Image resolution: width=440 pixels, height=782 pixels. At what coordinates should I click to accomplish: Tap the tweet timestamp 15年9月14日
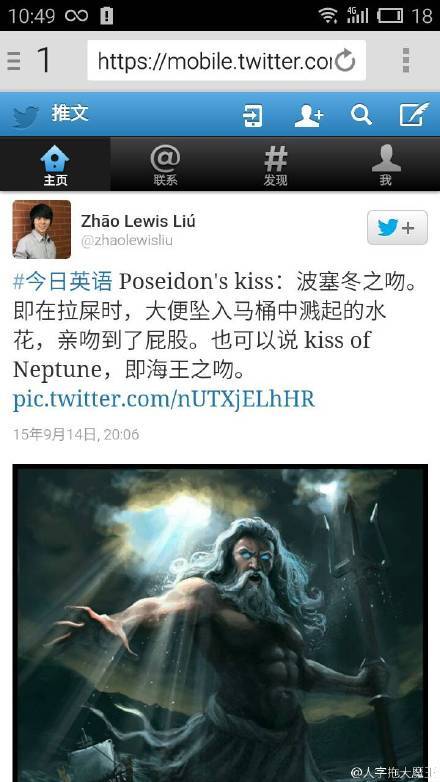pyautogui.click(x=76, y=434)
